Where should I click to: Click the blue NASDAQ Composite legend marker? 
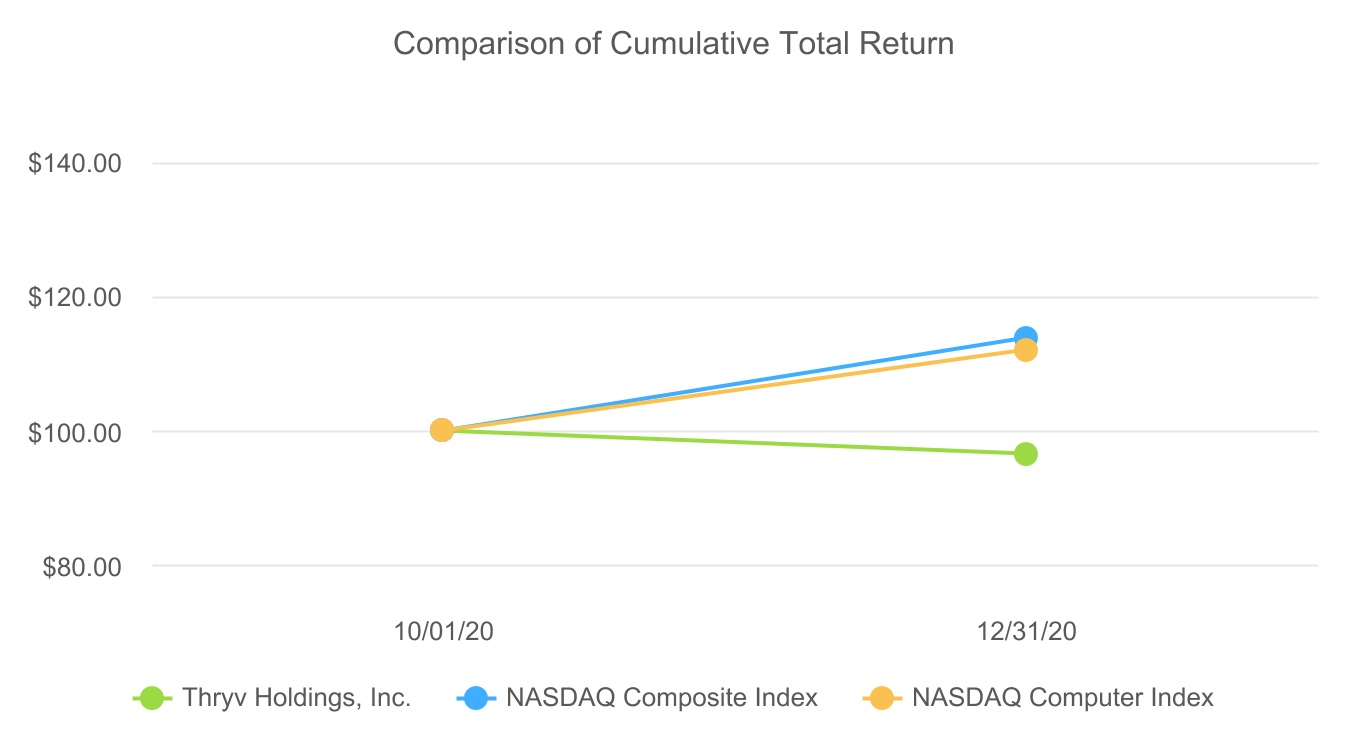(x=476, y=698)
